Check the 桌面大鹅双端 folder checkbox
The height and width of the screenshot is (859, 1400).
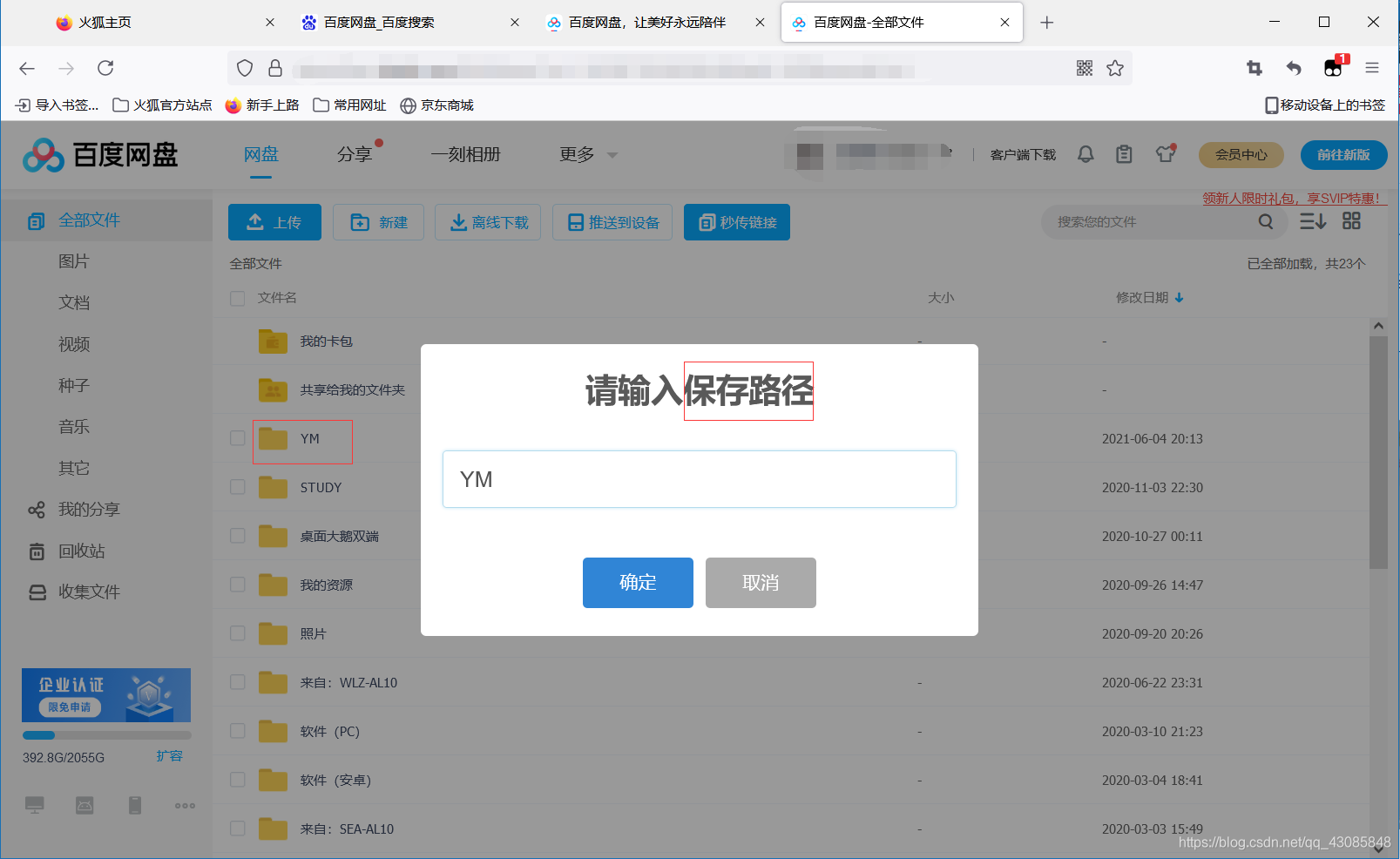(238, 536)
